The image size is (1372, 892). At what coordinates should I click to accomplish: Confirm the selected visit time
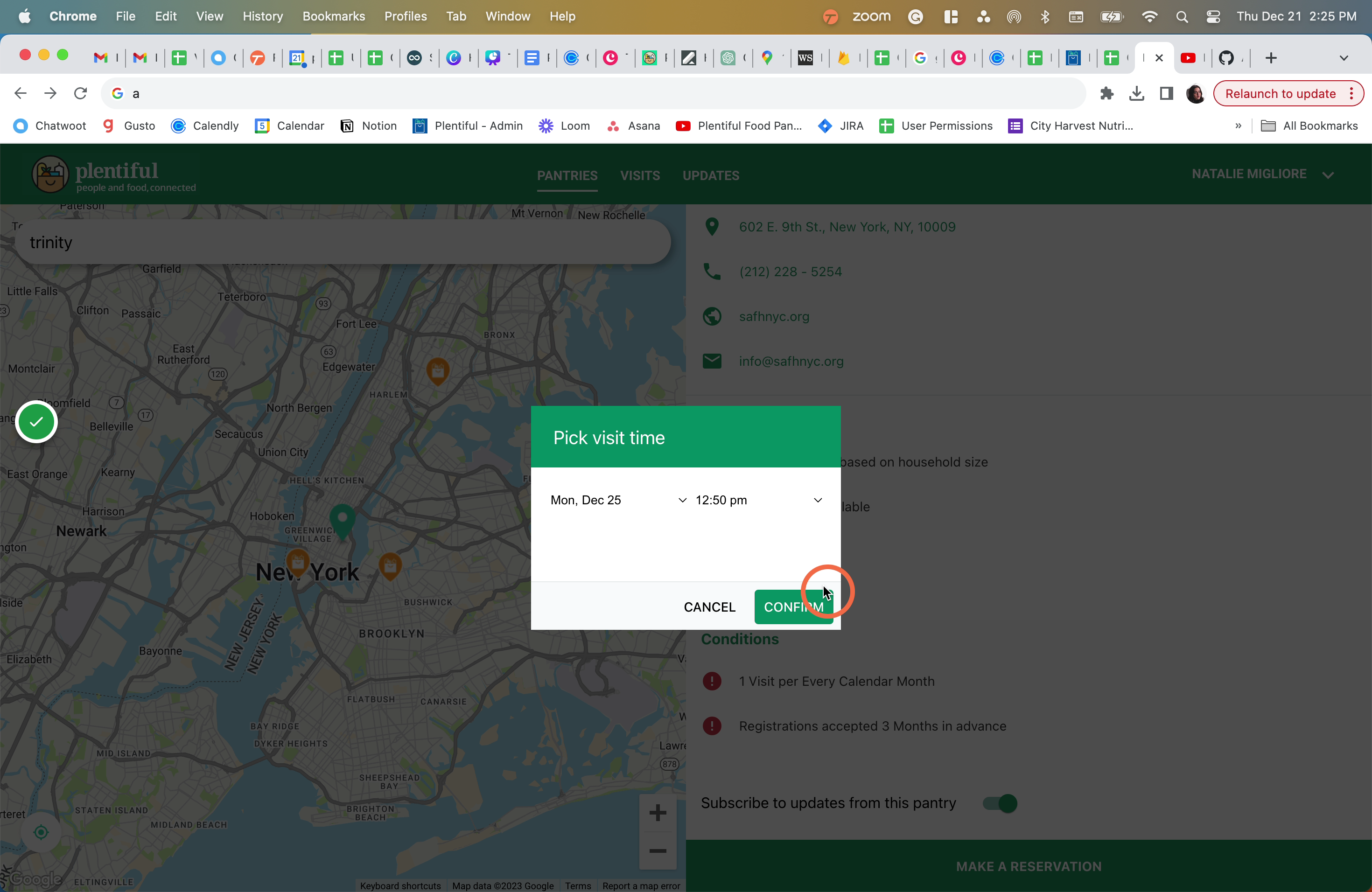point(793,607)
